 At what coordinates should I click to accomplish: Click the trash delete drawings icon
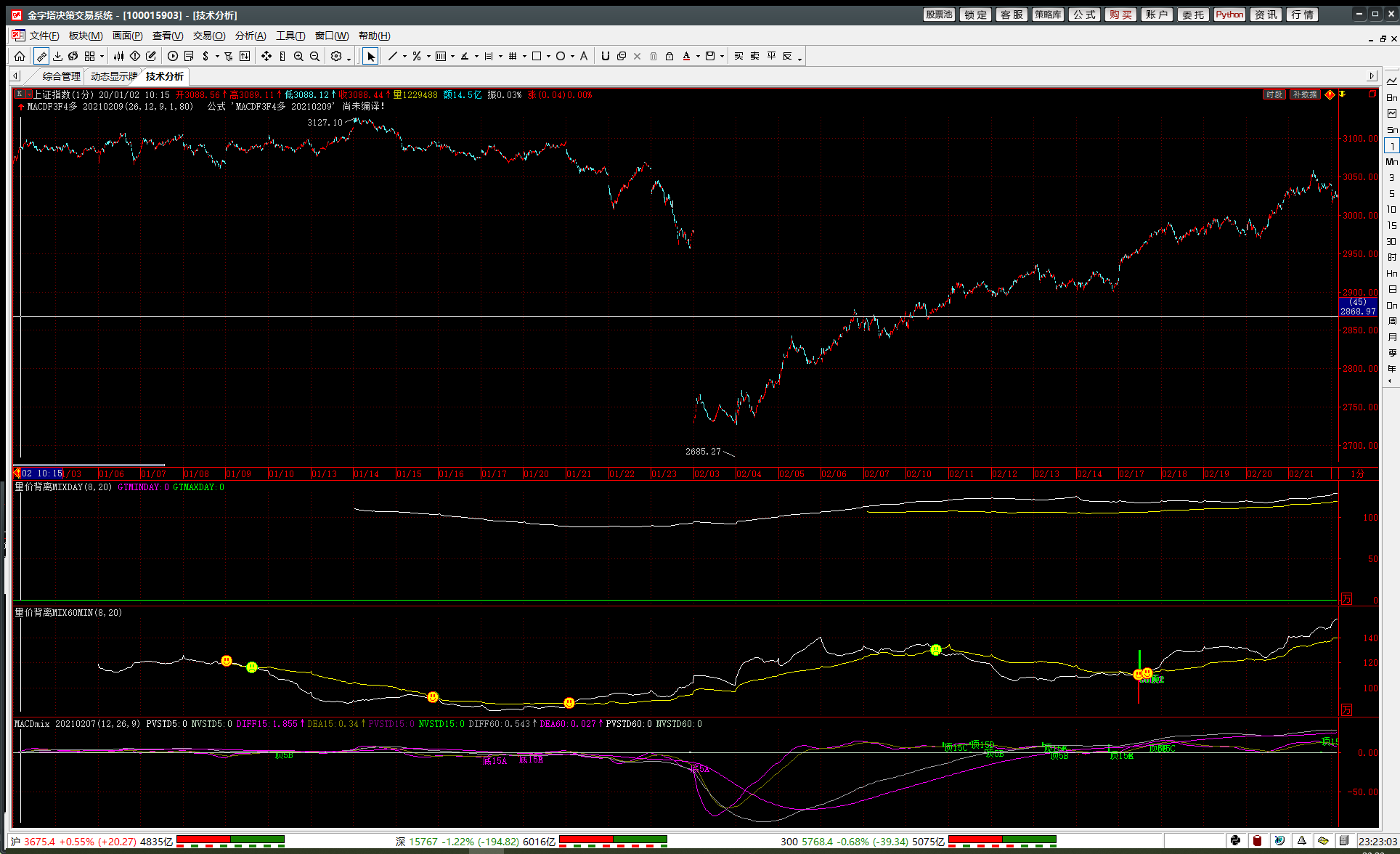[x=654, y=56]
